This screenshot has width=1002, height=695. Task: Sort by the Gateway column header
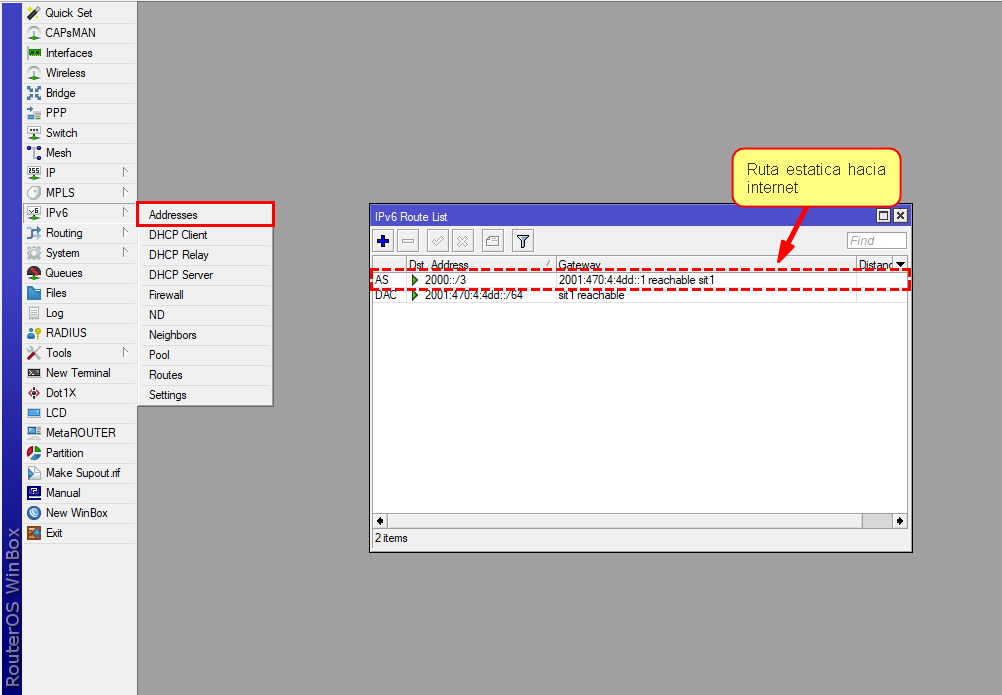pos(705,264)
